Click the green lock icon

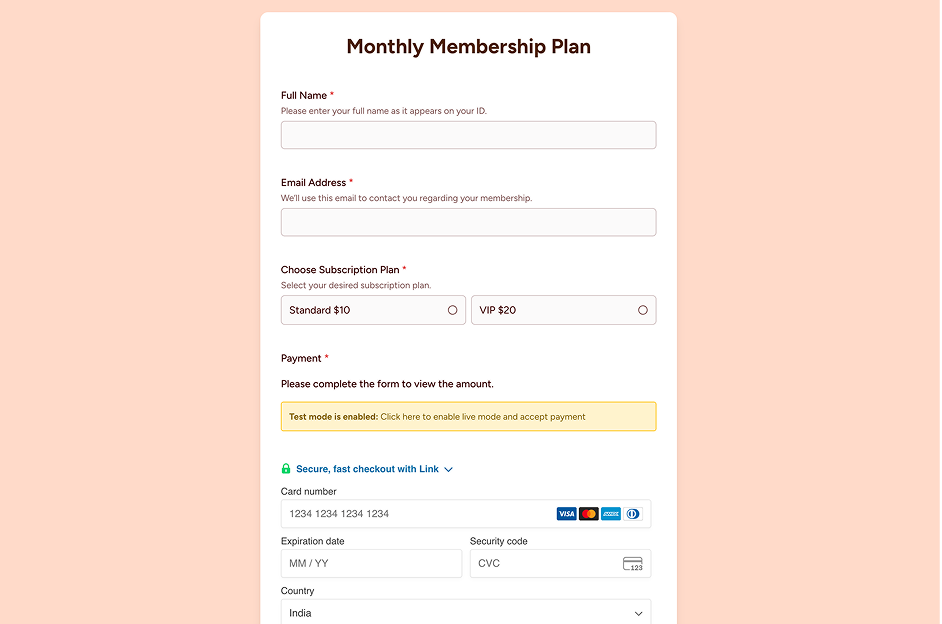[x=286, y=469]
